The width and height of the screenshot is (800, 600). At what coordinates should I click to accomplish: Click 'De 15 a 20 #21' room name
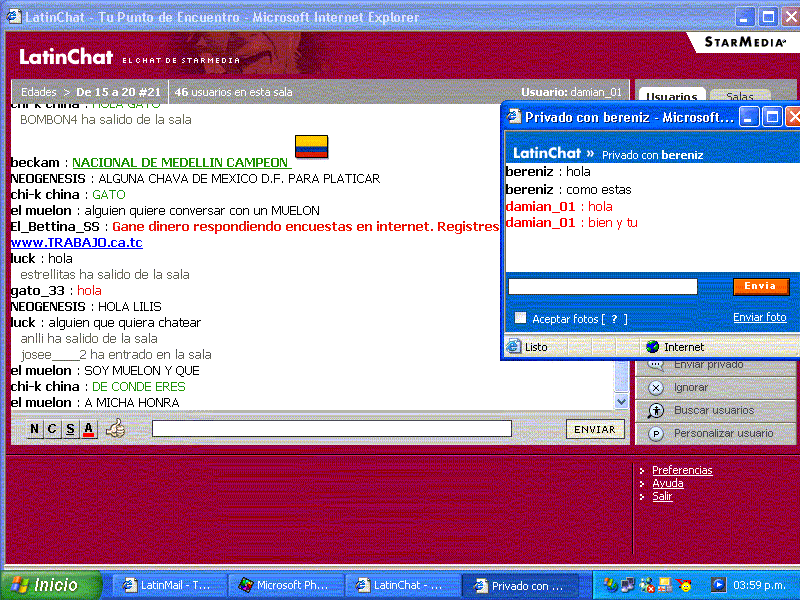[118, 92]
